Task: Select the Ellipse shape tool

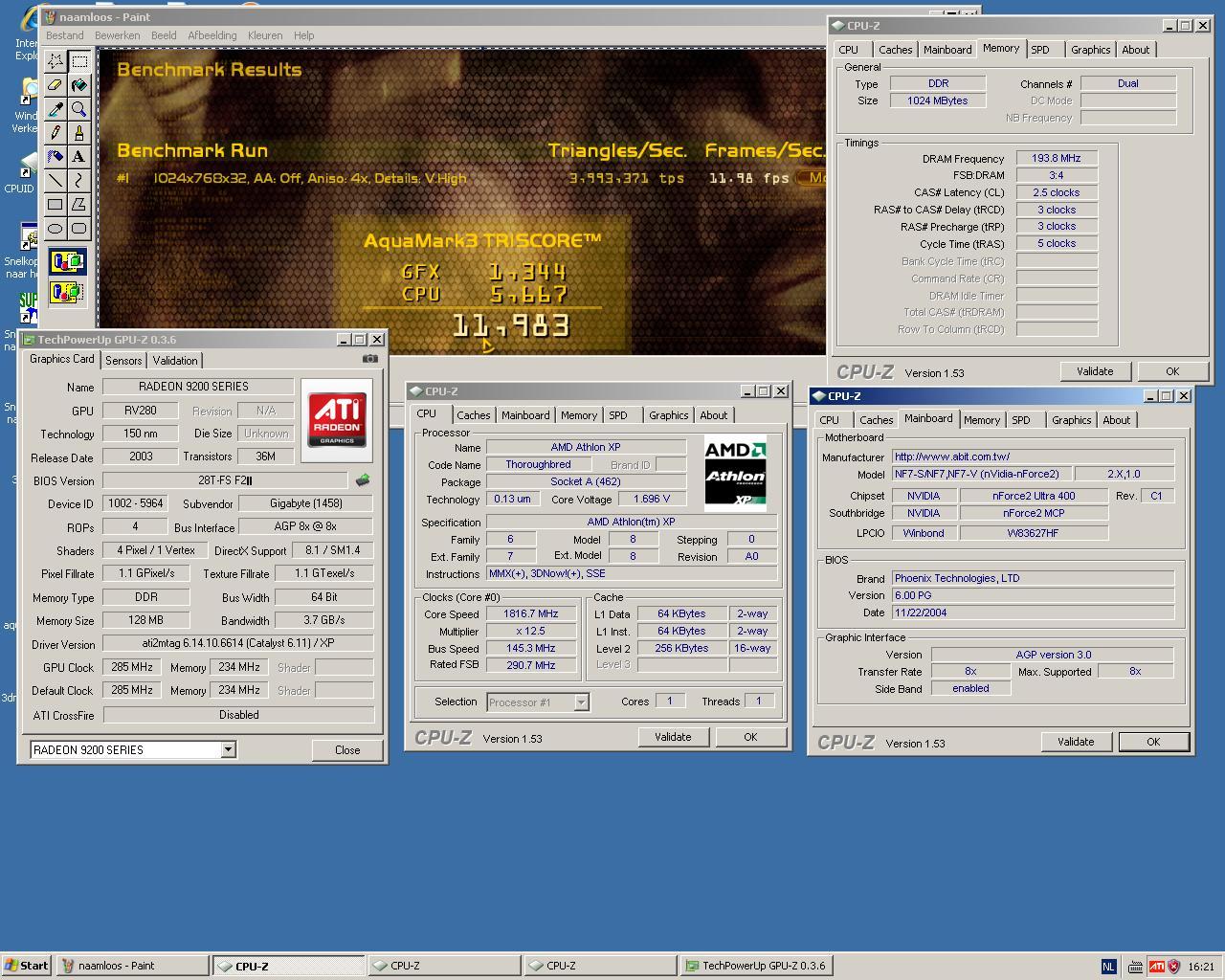Action: pos(56,228)
